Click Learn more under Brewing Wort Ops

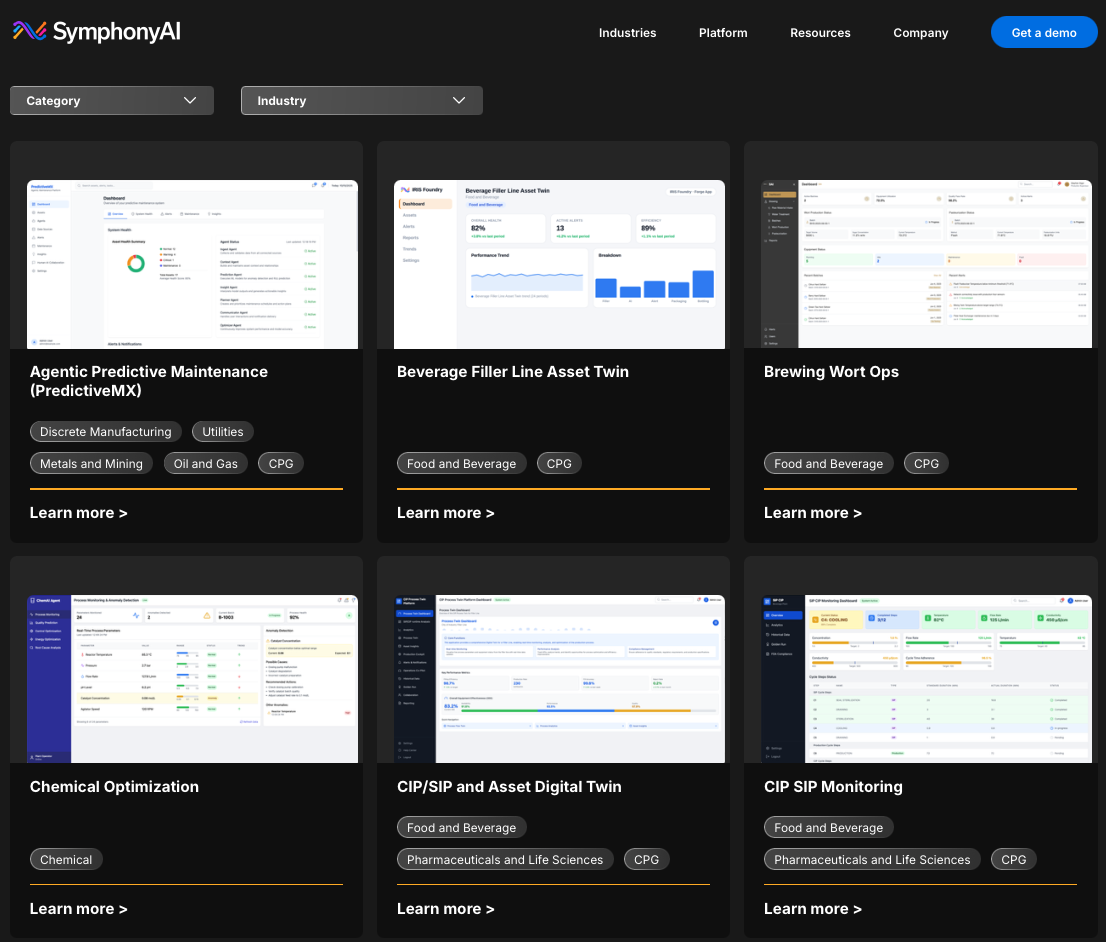point(813,513)
